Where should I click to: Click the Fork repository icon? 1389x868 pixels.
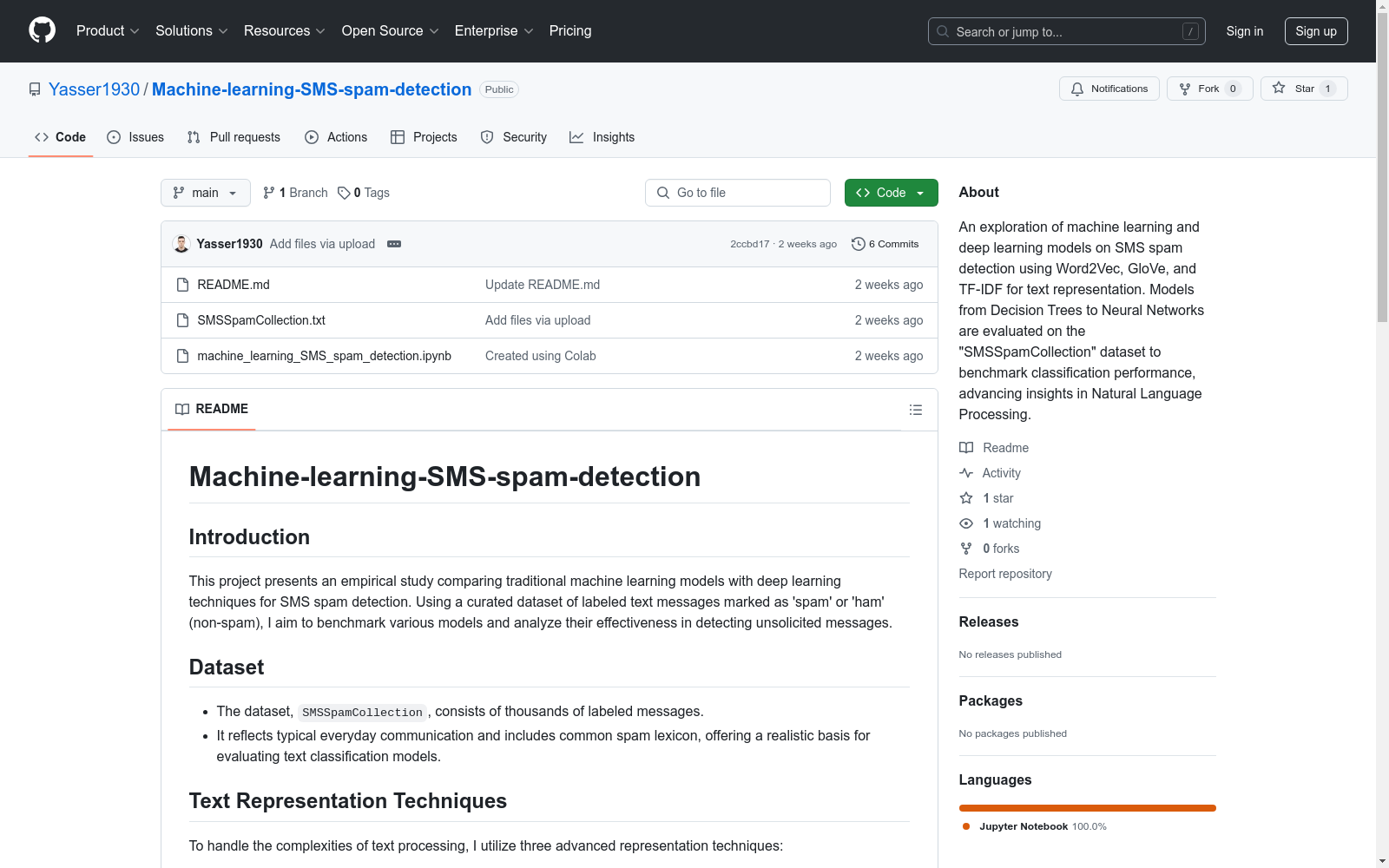(x=1185, y=89)
